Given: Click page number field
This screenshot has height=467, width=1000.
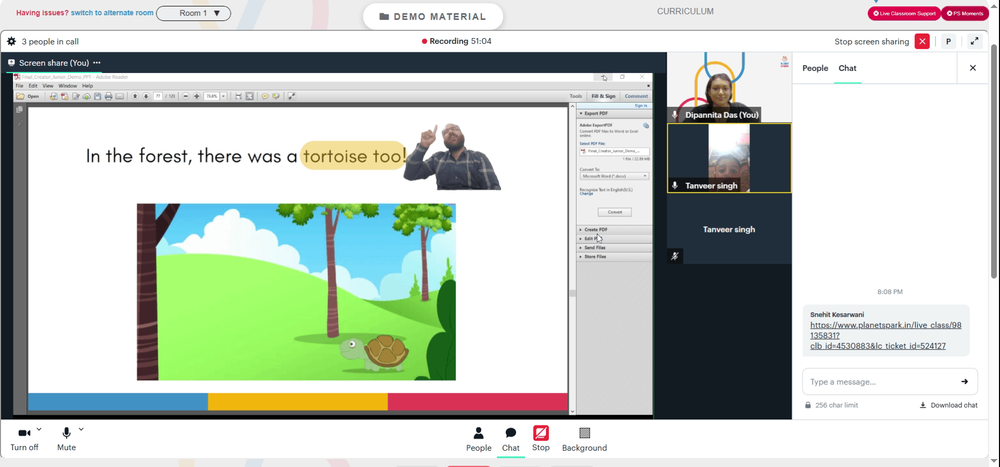Looking at the screenshot, I should 158,96.
